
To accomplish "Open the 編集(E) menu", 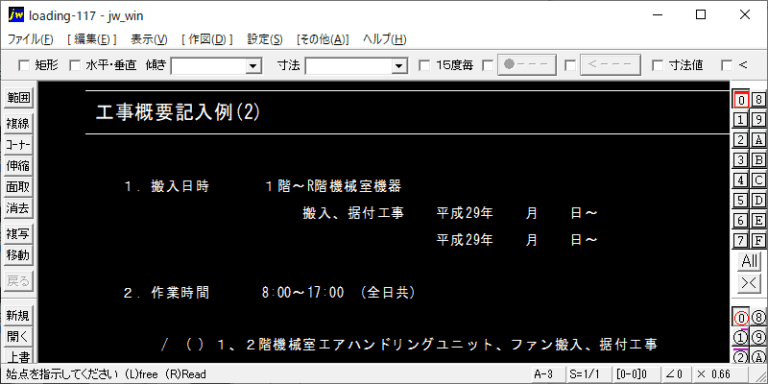I will (x=92, y=40).
